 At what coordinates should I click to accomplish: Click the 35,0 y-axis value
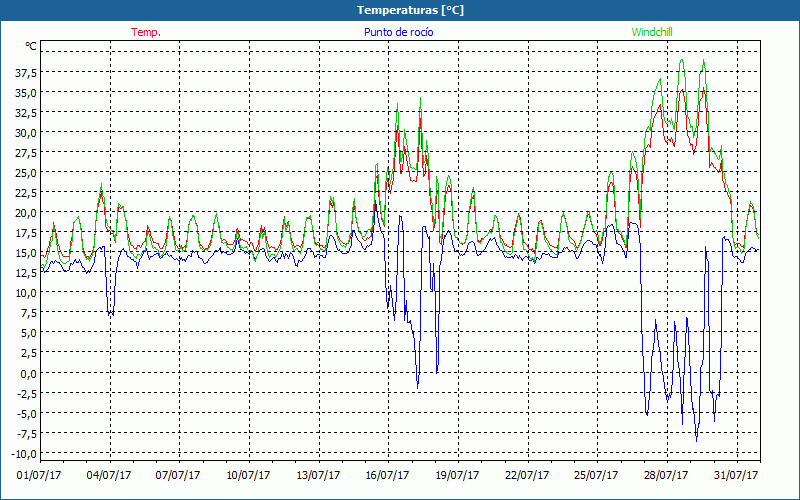coord(26,93)
